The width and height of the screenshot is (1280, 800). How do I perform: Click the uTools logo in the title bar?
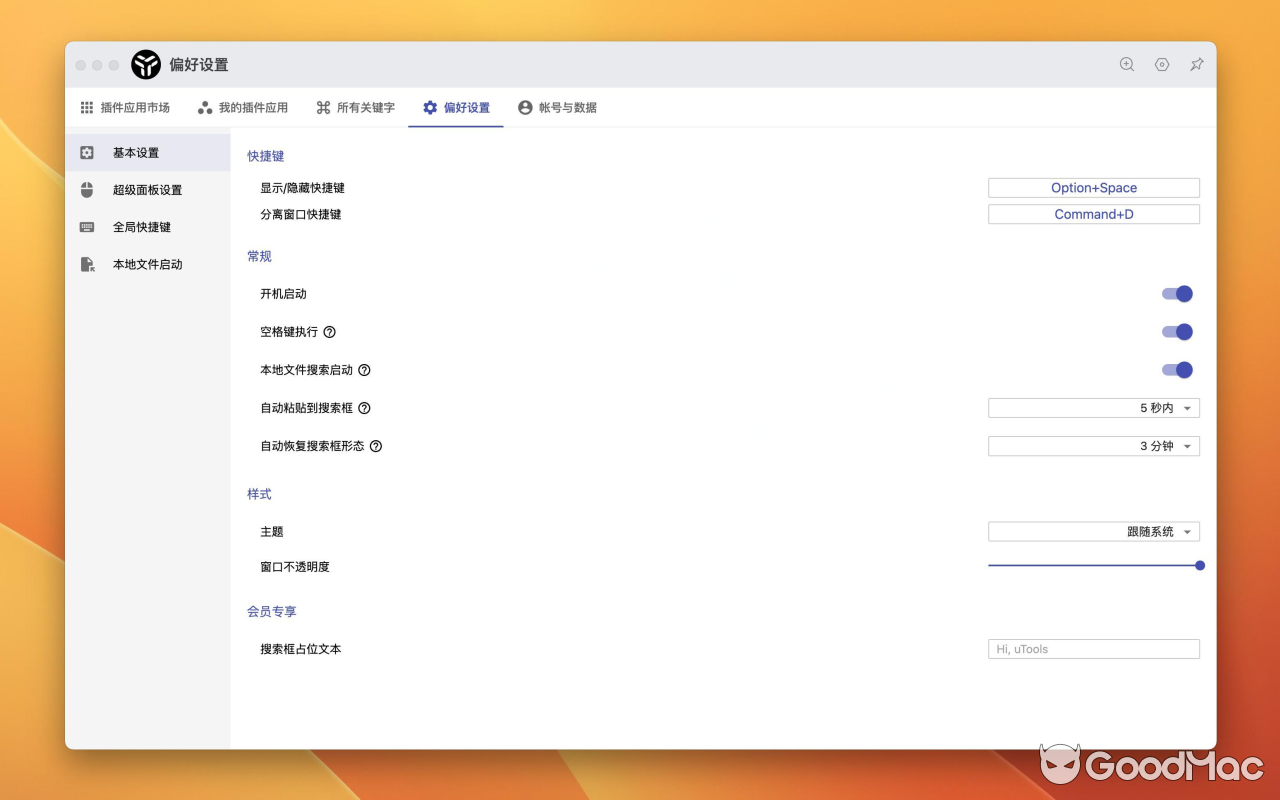click(x=146, y=64)
